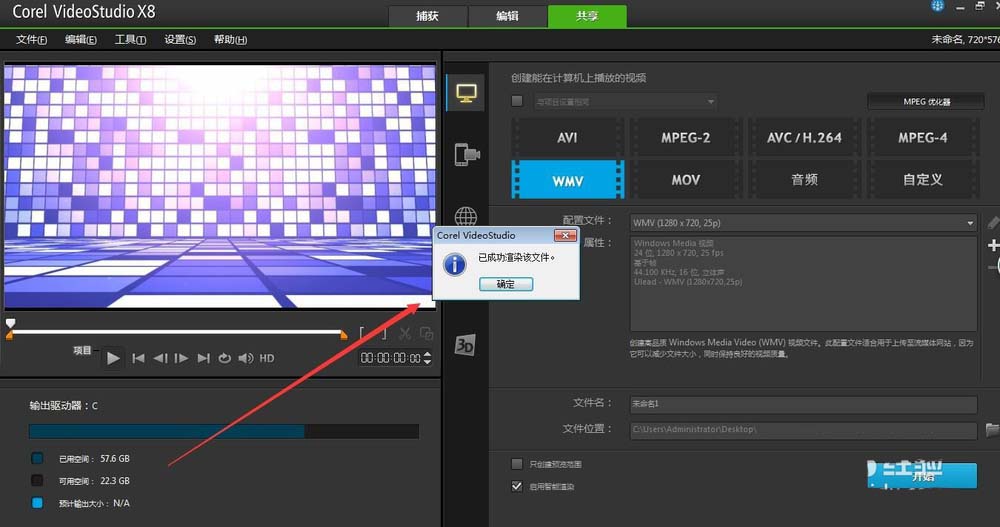Screen dimensions: 1000x527
Task: Toggle 只创建预览范围 checkbox
Action: point(517,464)
